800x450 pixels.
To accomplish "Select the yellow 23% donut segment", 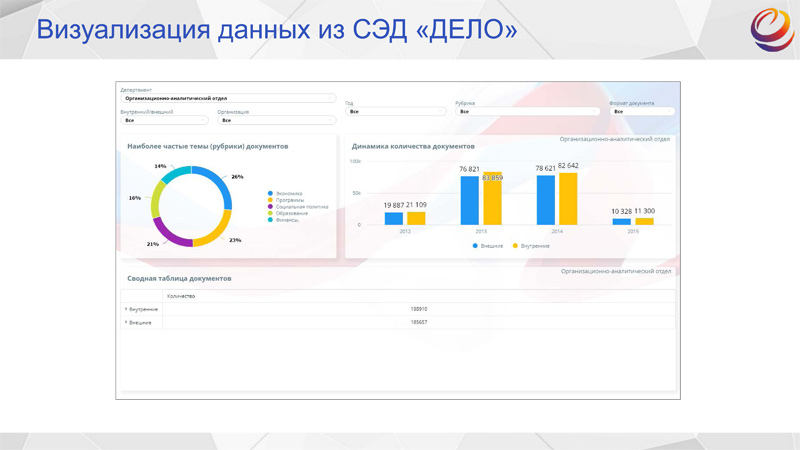I will coord(216,232).
